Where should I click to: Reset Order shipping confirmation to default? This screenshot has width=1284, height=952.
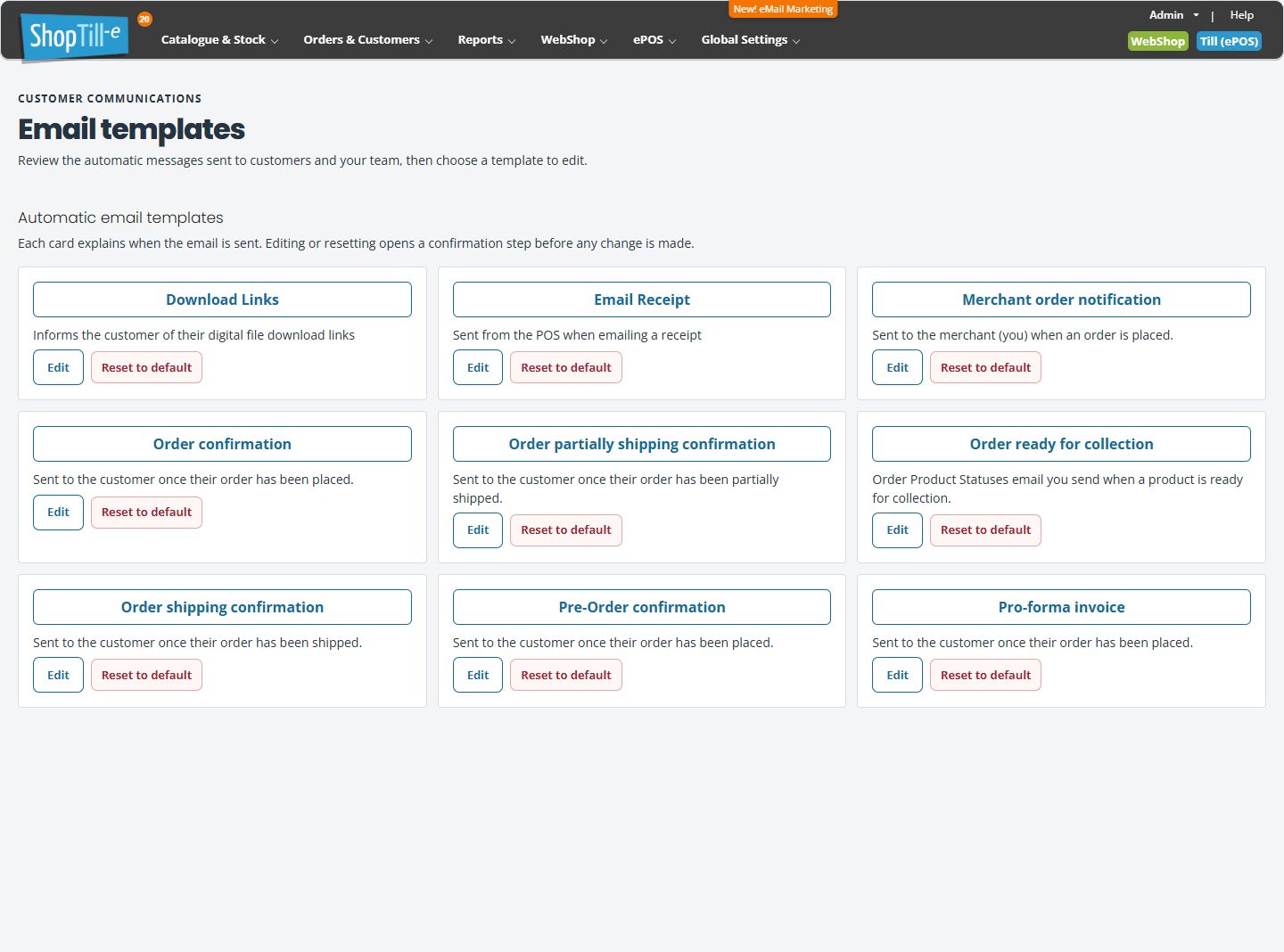(x=146, y=675)
